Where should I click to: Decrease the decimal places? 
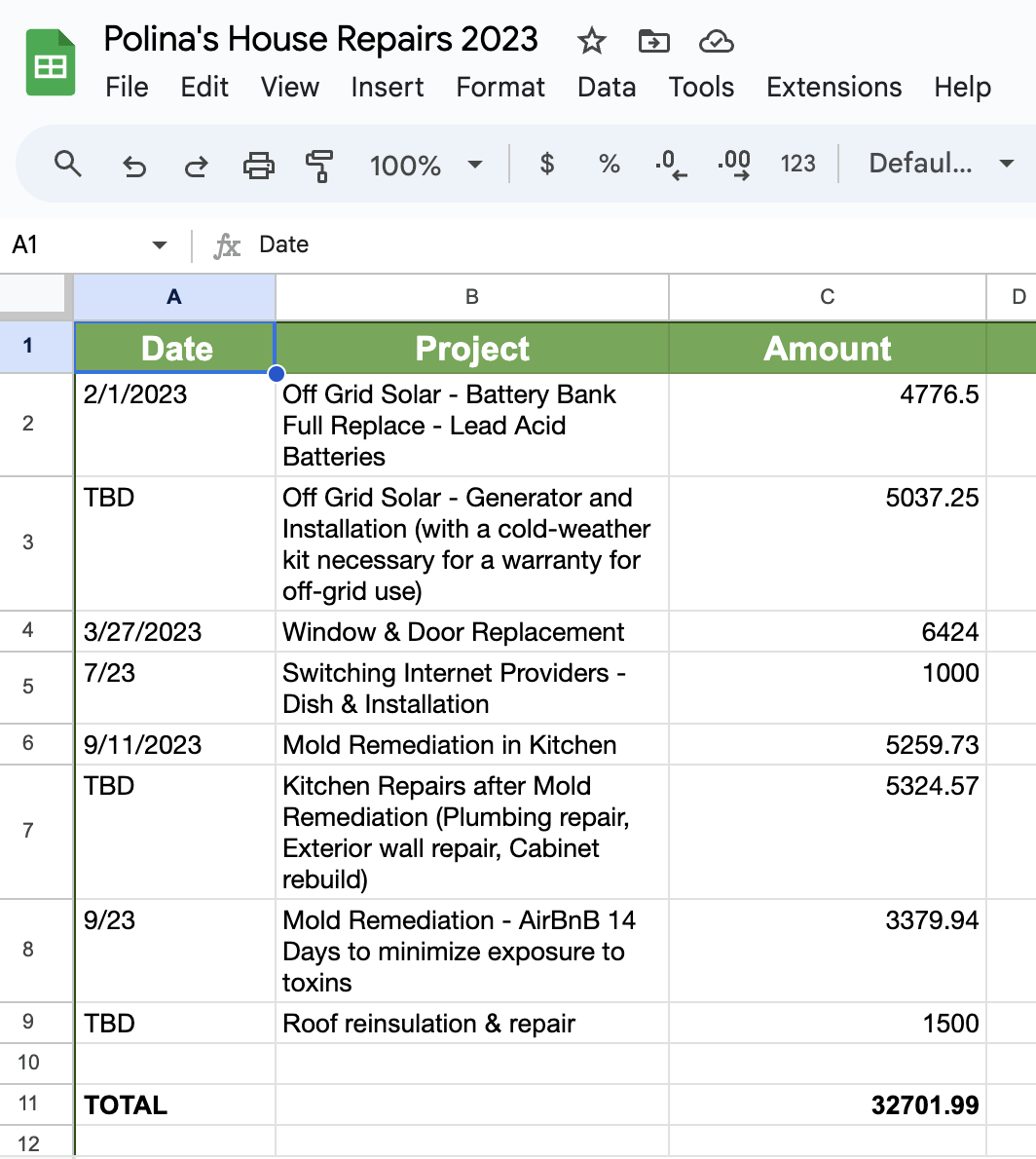[x=671, y=164]
